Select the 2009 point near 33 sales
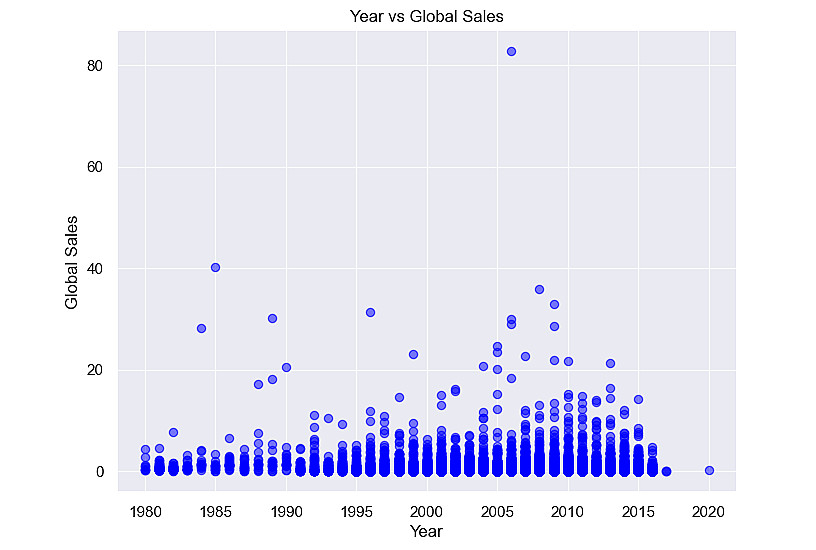Screen dimensions: 816x550 click(554, 304)
